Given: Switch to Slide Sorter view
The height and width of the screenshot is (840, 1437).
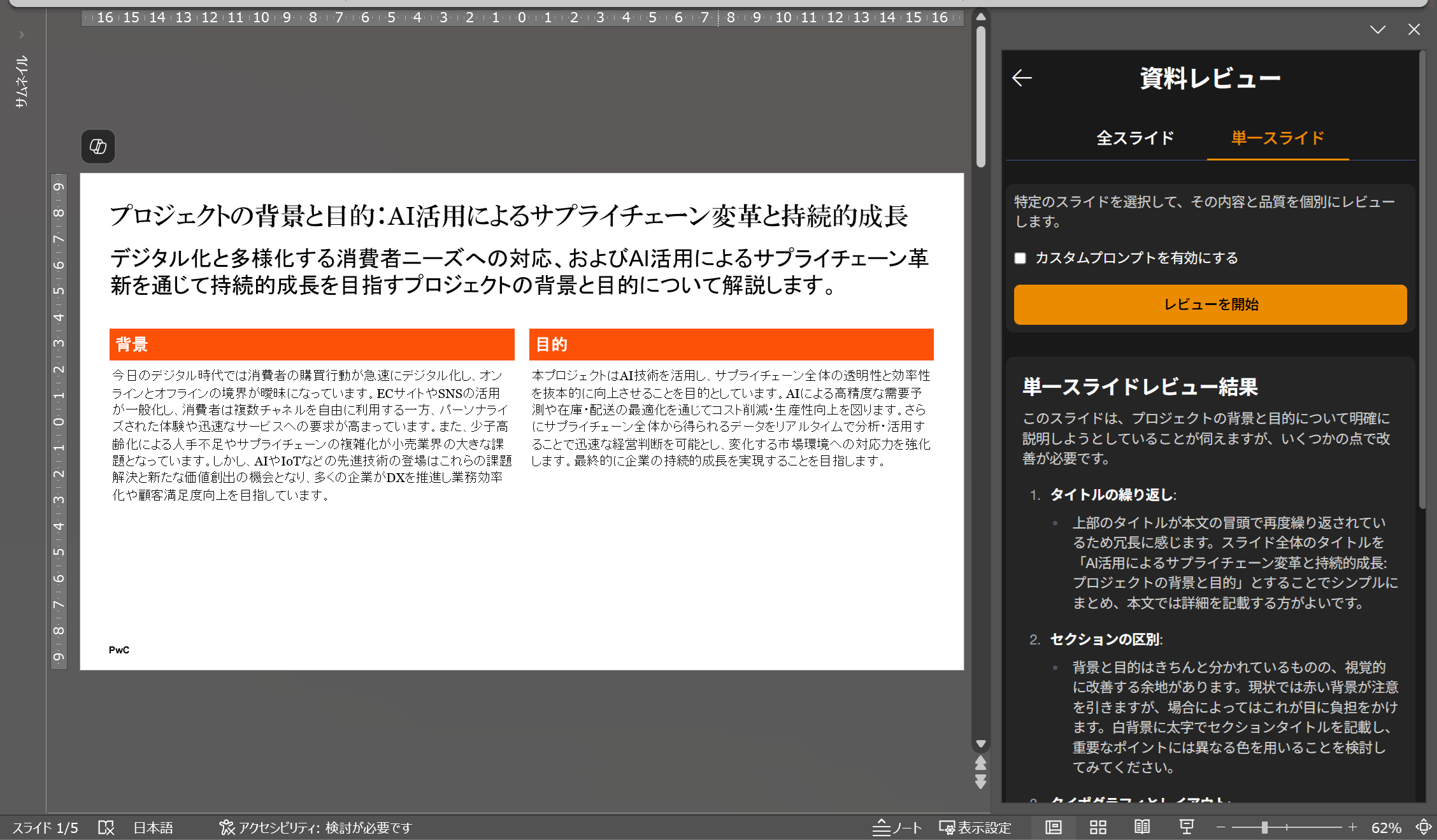Looking at the screenshot, I should click(1097, 827).
